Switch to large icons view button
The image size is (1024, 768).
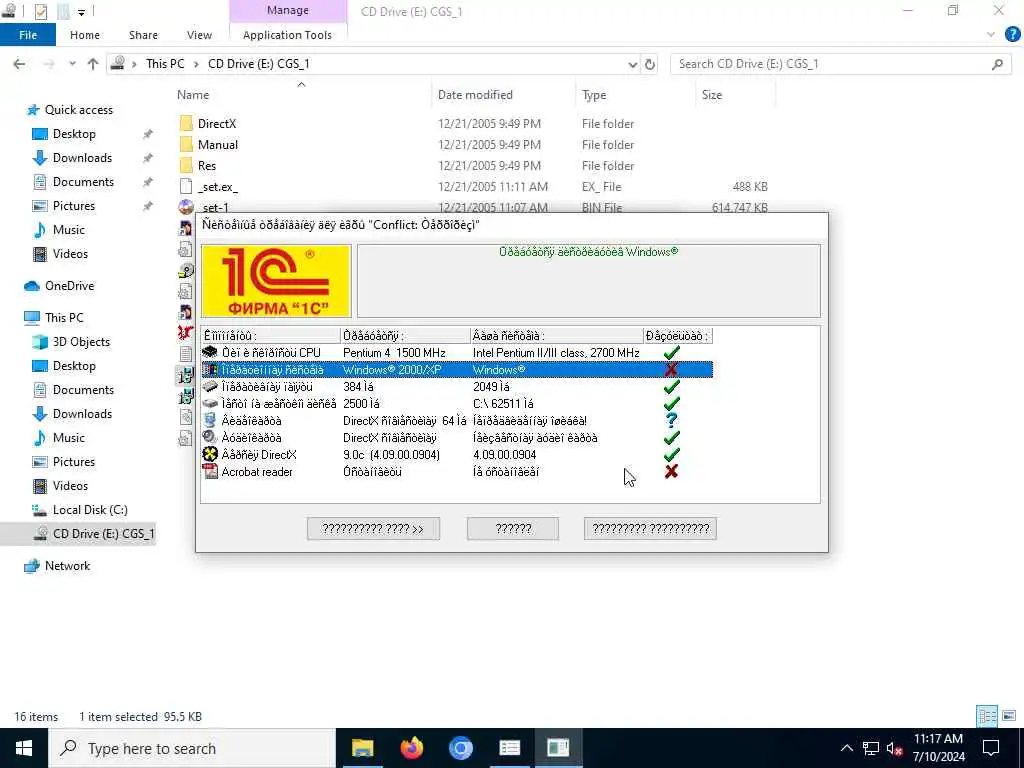[1009, 716]
